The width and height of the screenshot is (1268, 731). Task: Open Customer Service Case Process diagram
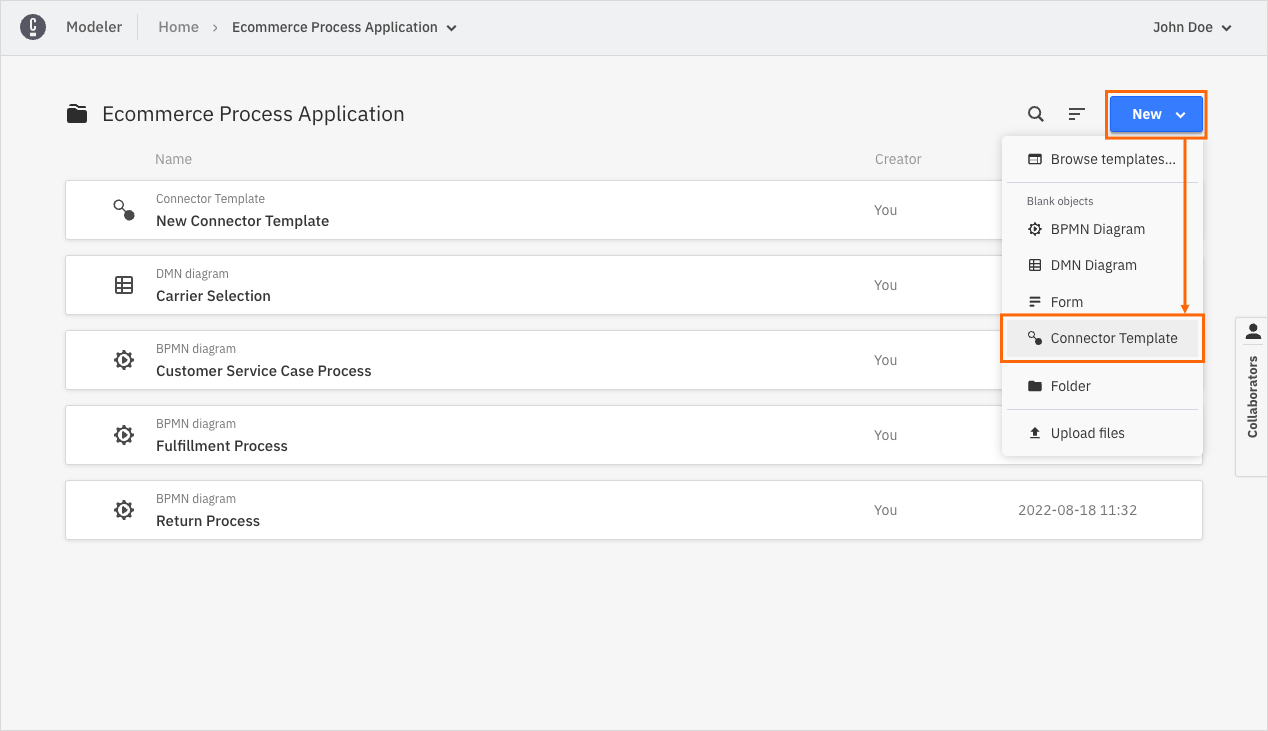point(263,371)
